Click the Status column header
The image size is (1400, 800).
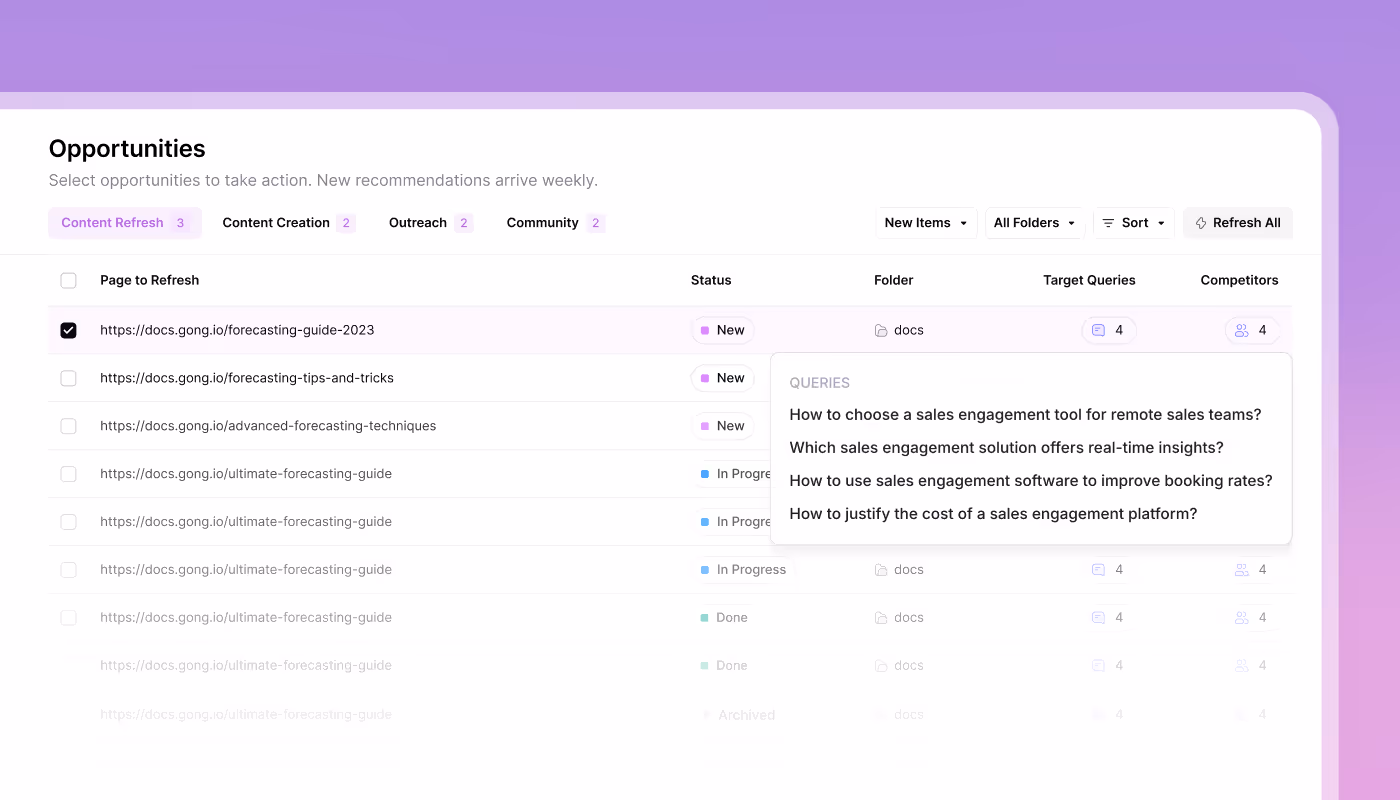[x=711, y=280]
